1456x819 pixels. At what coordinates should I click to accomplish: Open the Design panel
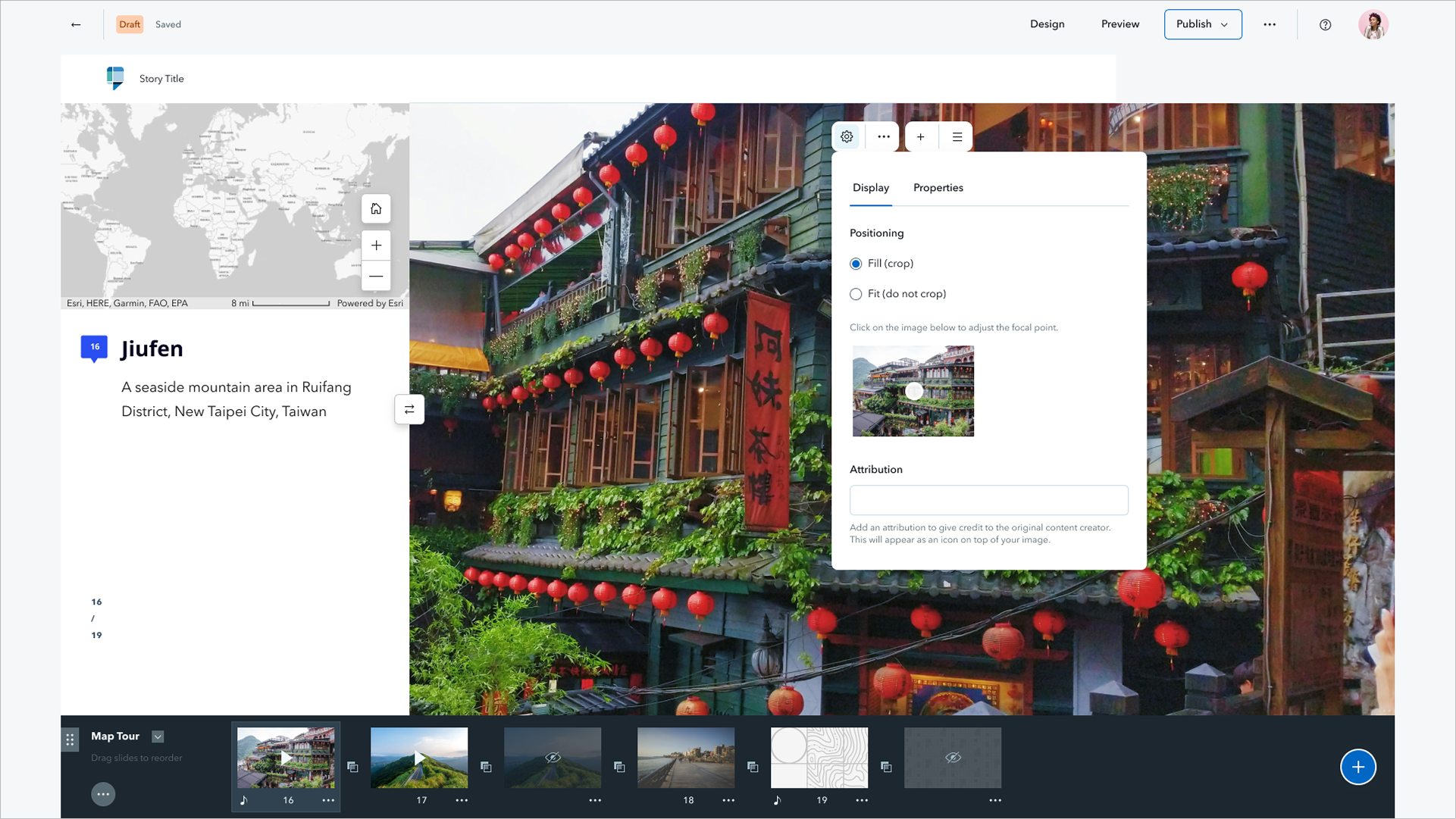[1047, 24]
